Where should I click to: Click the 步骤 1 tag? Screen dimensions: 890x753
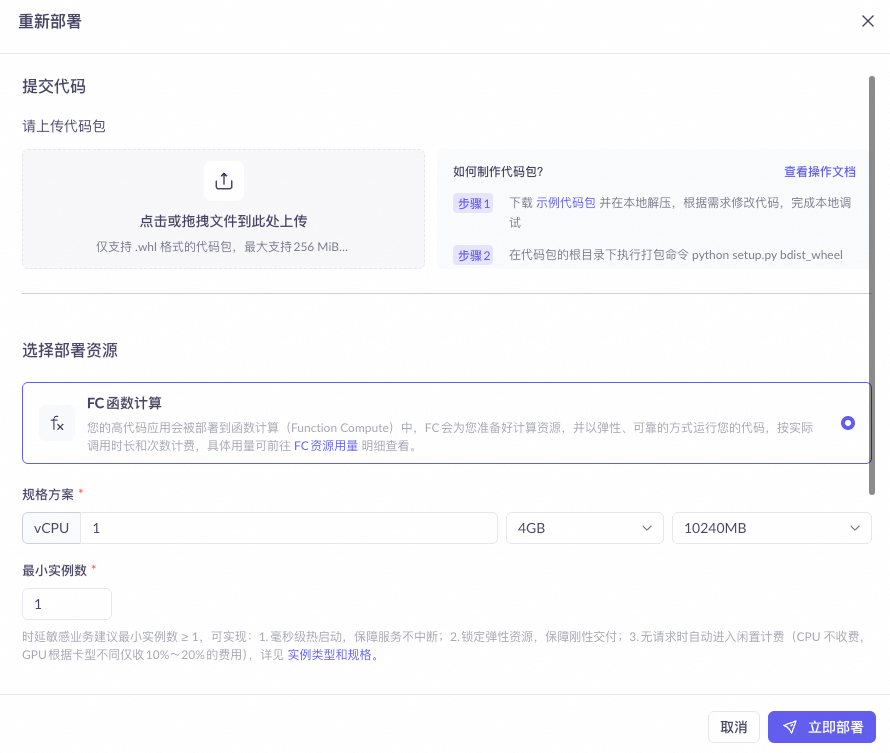click(473, 203)
